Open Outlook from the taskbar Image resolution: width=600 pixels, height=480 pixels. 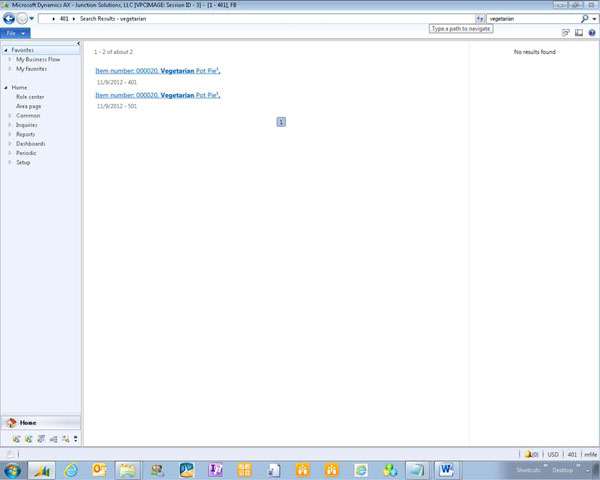99,470
